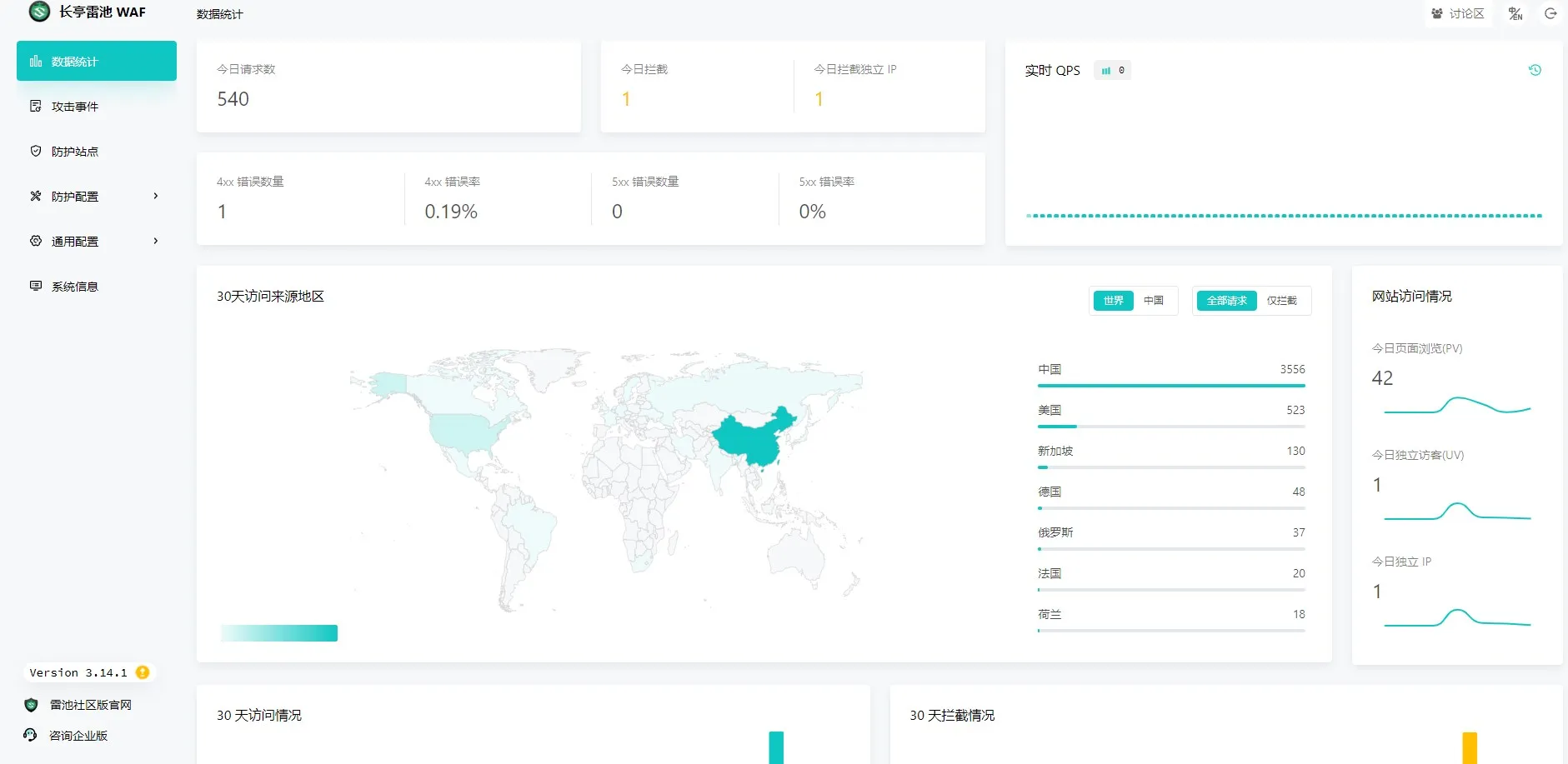Expand the 防护配置 submenu arrow
Screen dimensions: 1568x764
(x=156, y=196)
